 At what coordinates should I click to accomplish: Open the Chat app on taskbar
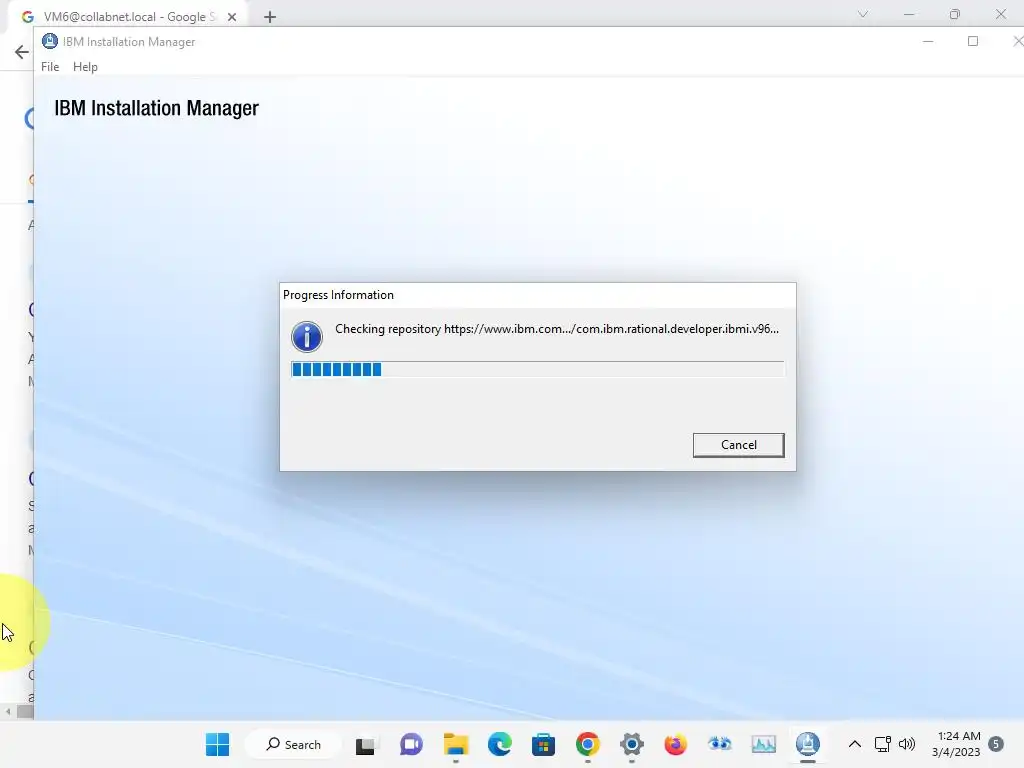tap(411, 744)
